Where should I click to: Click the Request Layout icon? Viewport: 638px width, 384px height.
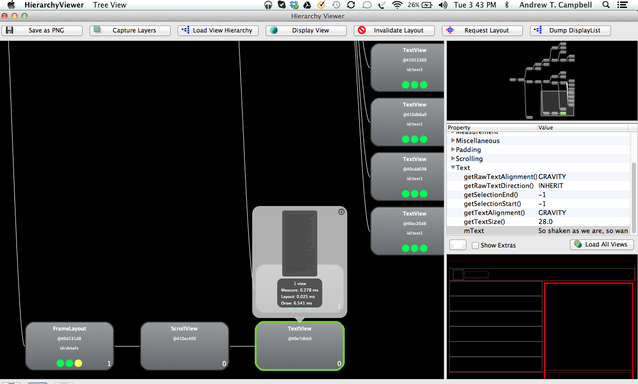tap(450, 30)
